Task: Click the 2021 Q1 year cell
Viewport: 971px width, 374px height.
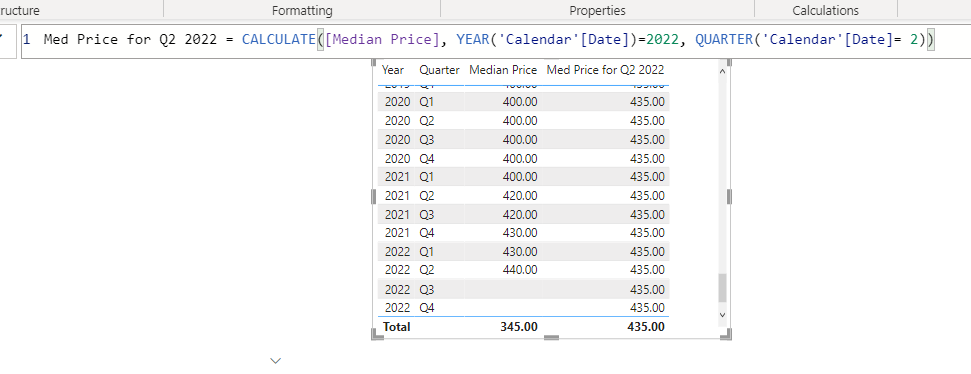Action: [397, 176]
